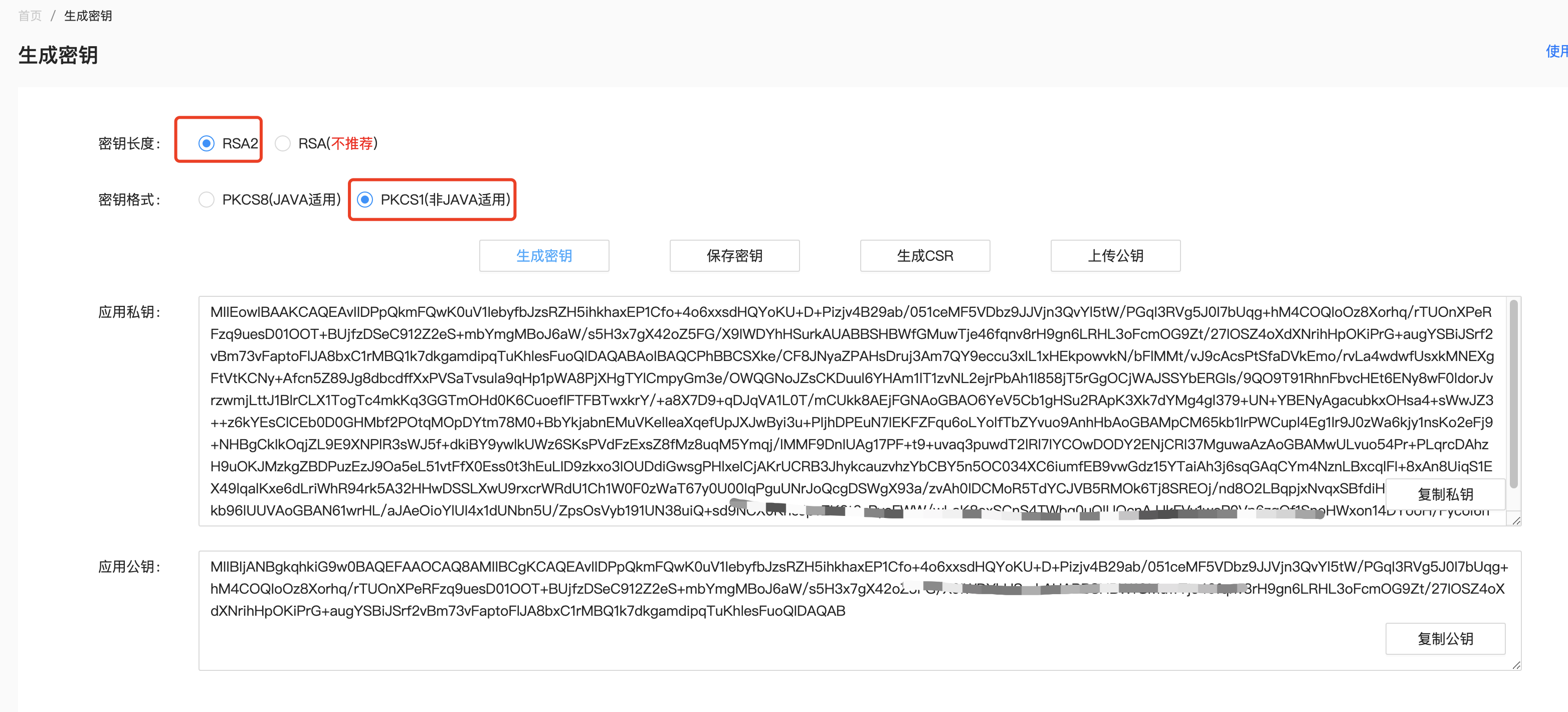The height and width of the screenshot is (712, 1568).
Task: Grab the public key textarea resize handle
Action: [x=1516, y=665]
